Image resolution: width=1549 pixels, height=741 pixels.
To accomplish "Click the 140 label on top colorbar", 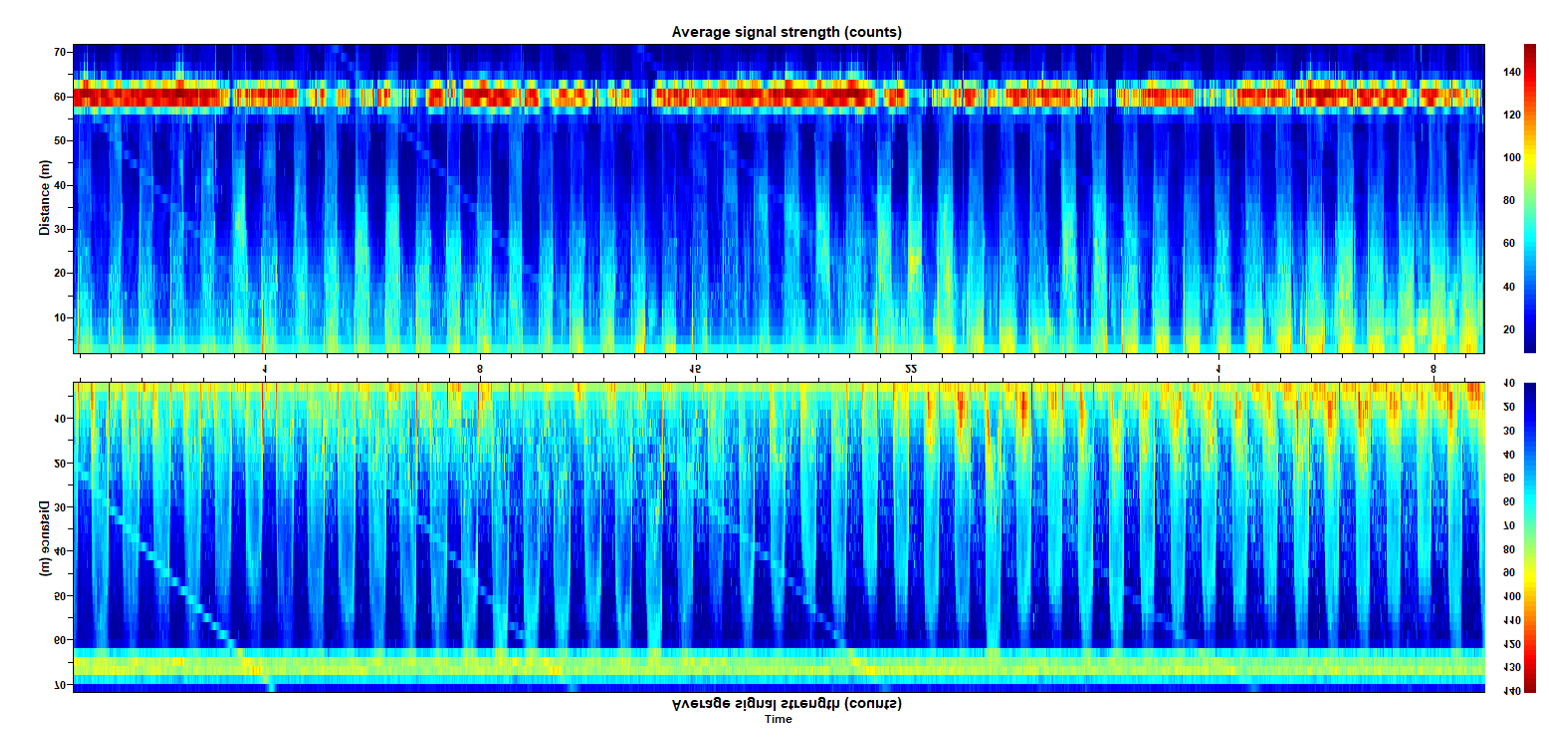I will pyautogui.click(x=1511, y=72).
